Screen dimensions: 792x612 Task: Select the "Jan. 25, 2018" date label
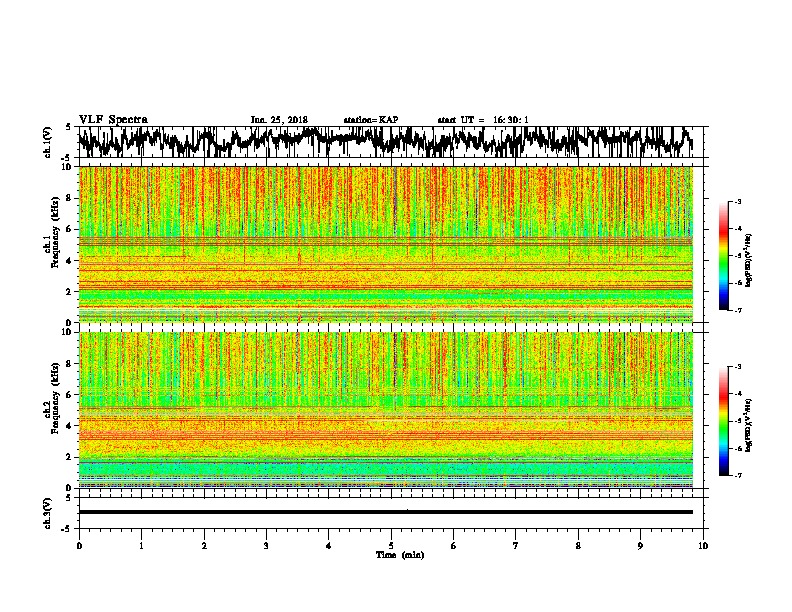(x=279, y=120)
